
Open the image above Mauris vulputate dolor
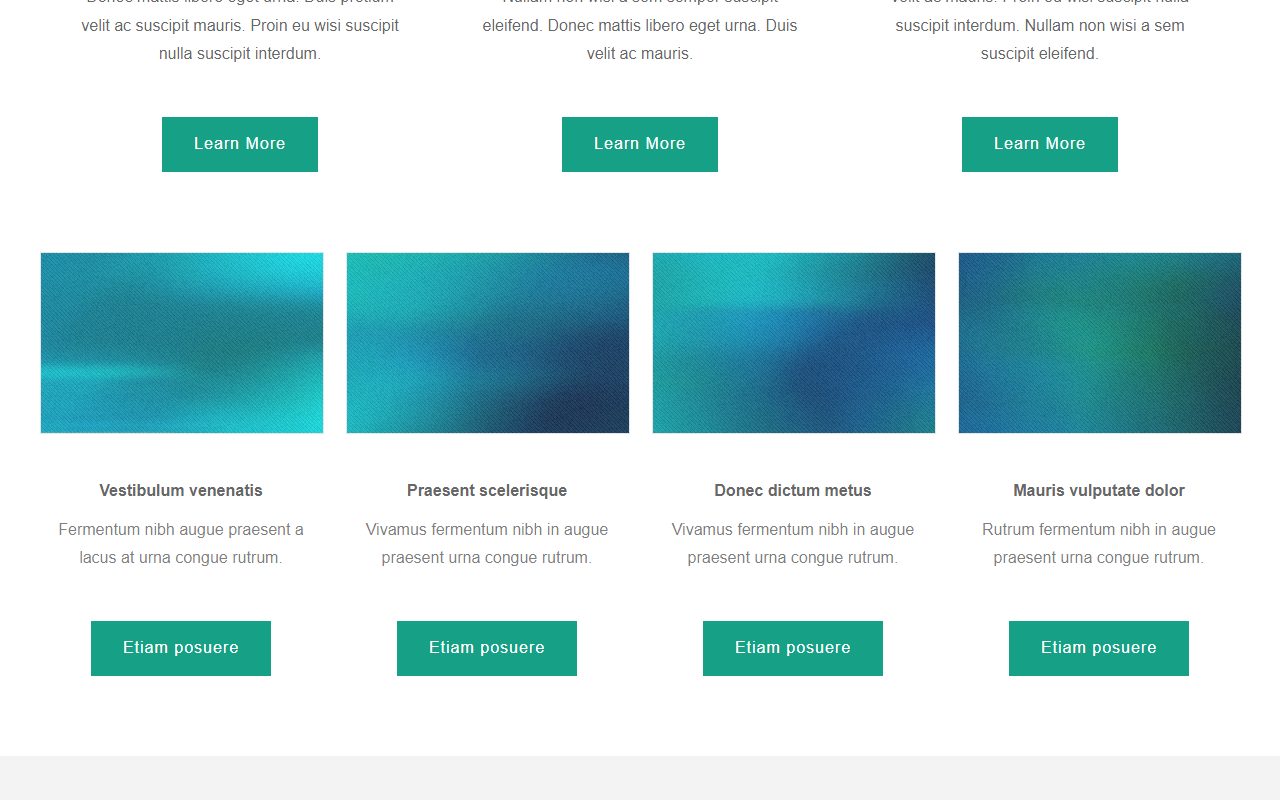(1100, 343)
